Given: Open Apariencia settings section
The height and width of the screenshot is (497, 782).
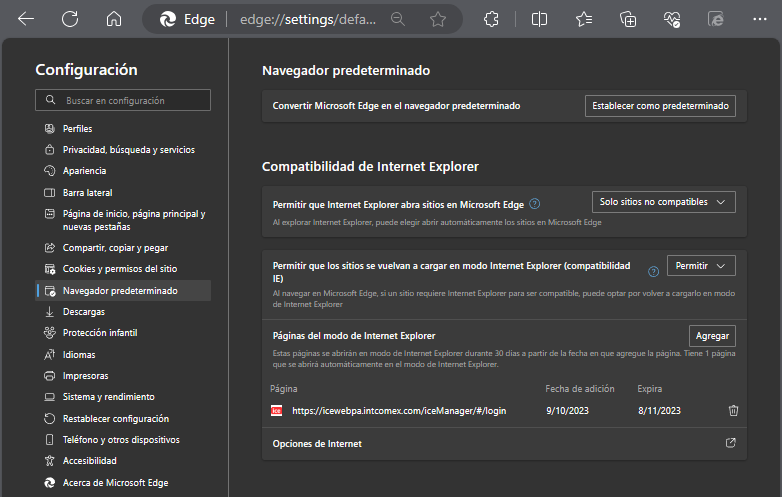Looking at the screenshot, I should pos(124,170).
